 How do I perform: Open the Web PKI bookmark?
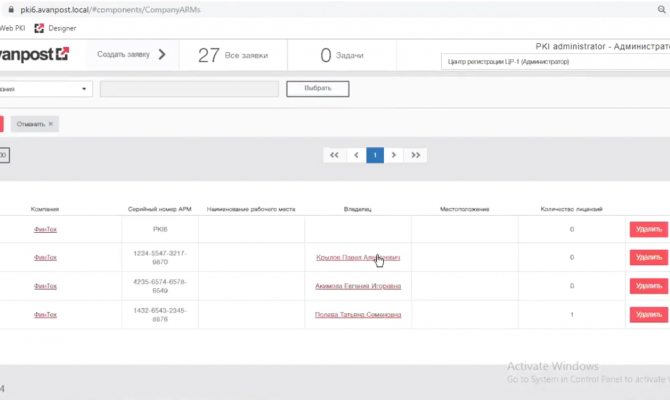[x=12, y=28]
